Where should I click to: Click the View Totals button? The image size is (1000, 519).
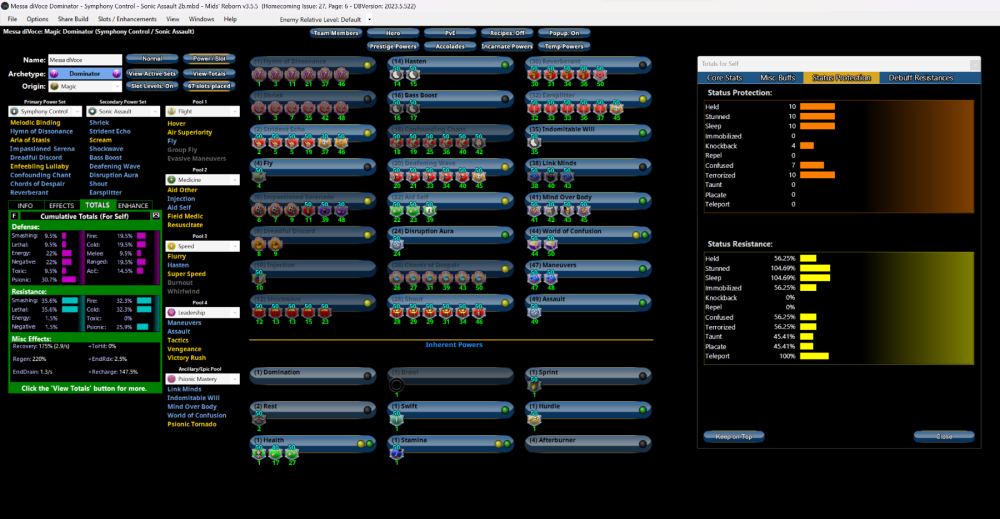pyautogui.click(x=210, y=74)
